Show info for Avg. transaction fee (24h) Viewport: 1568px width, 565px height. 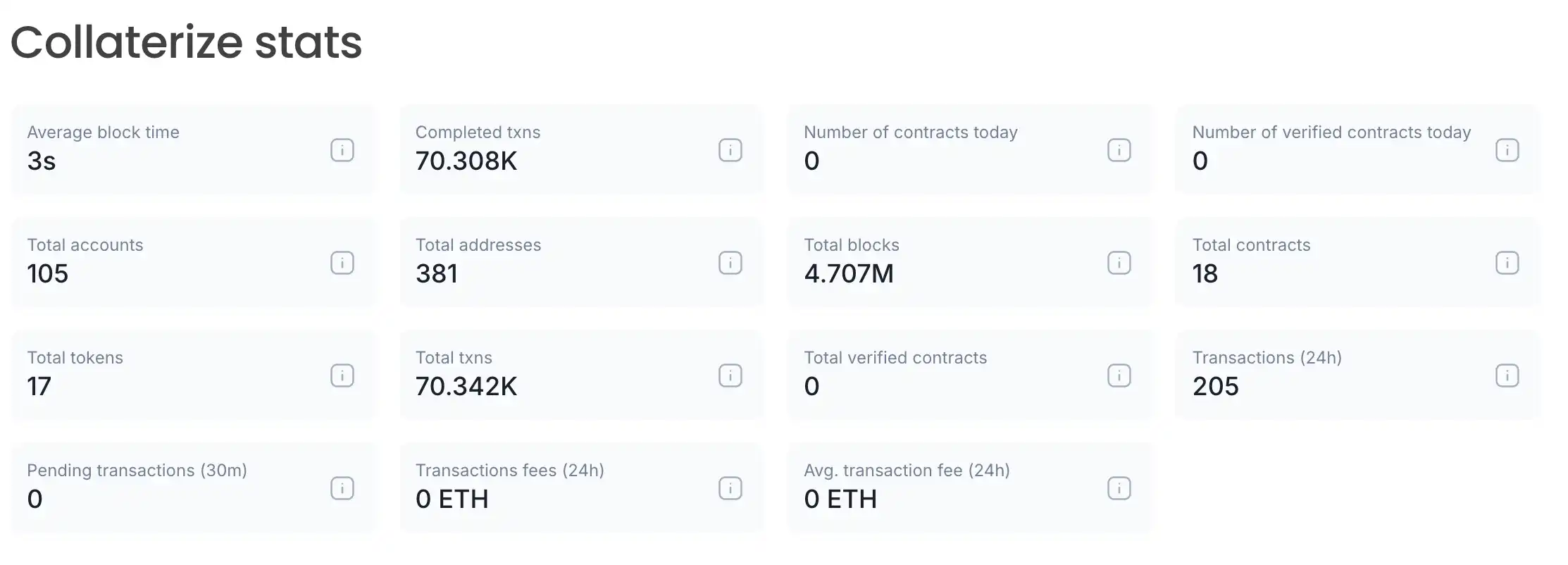pyautogui.click(x=1119, y=488)
